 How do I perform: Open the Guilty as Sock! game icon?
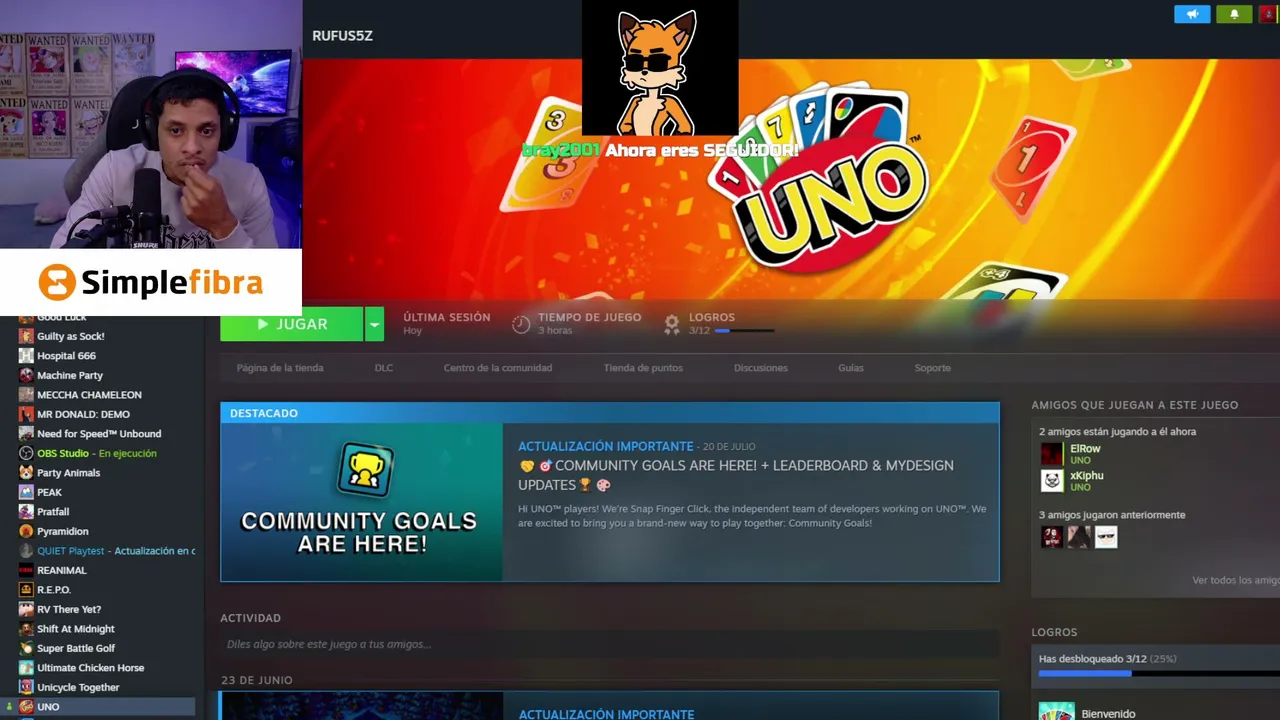tap(26, 336)
